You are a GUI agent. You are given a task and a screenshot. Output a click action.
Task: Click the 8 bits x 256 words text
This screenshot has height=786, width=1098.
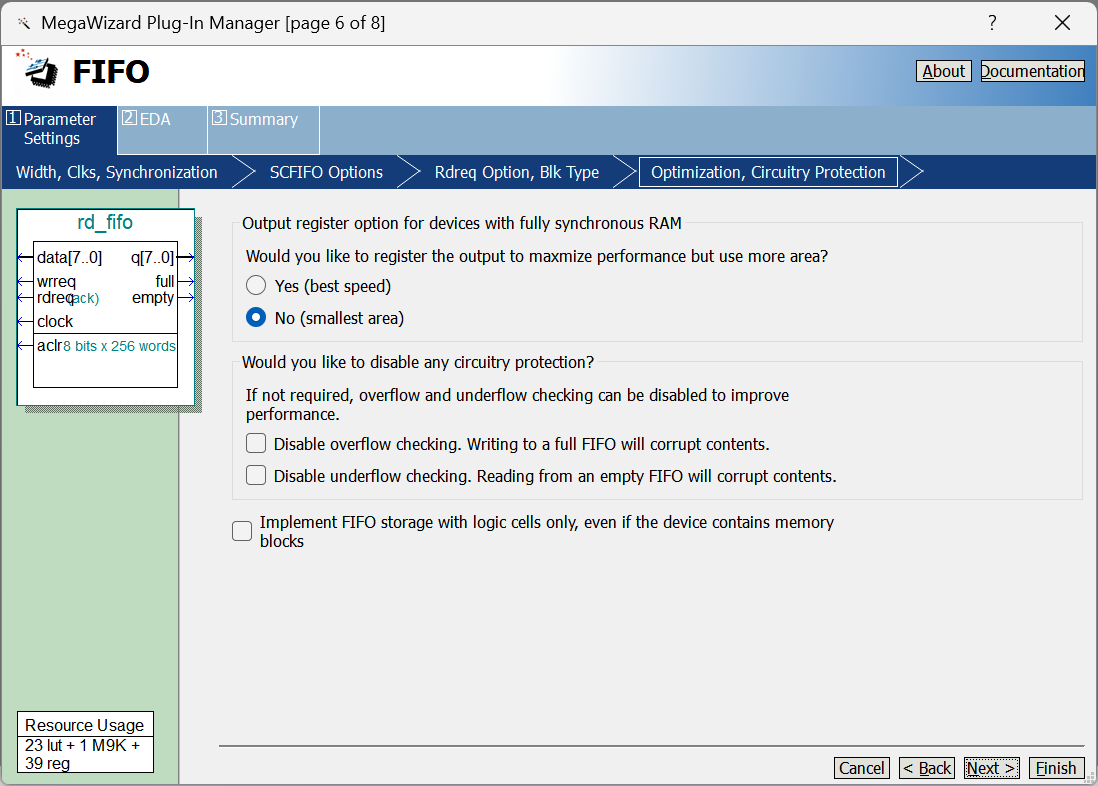click(119, 346)
